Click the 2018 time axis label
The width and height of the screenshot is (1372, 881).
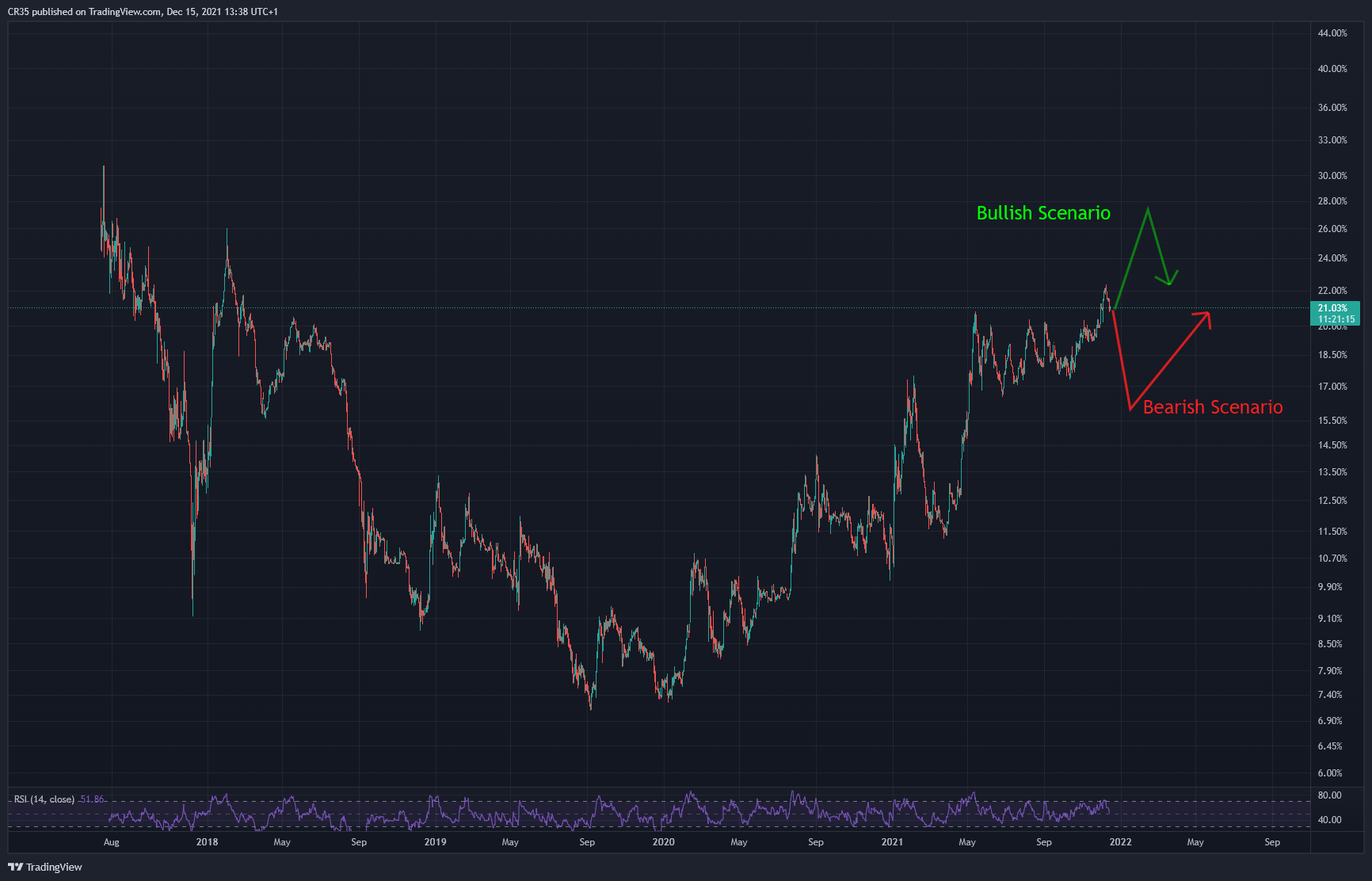click(x=207, y=842)
